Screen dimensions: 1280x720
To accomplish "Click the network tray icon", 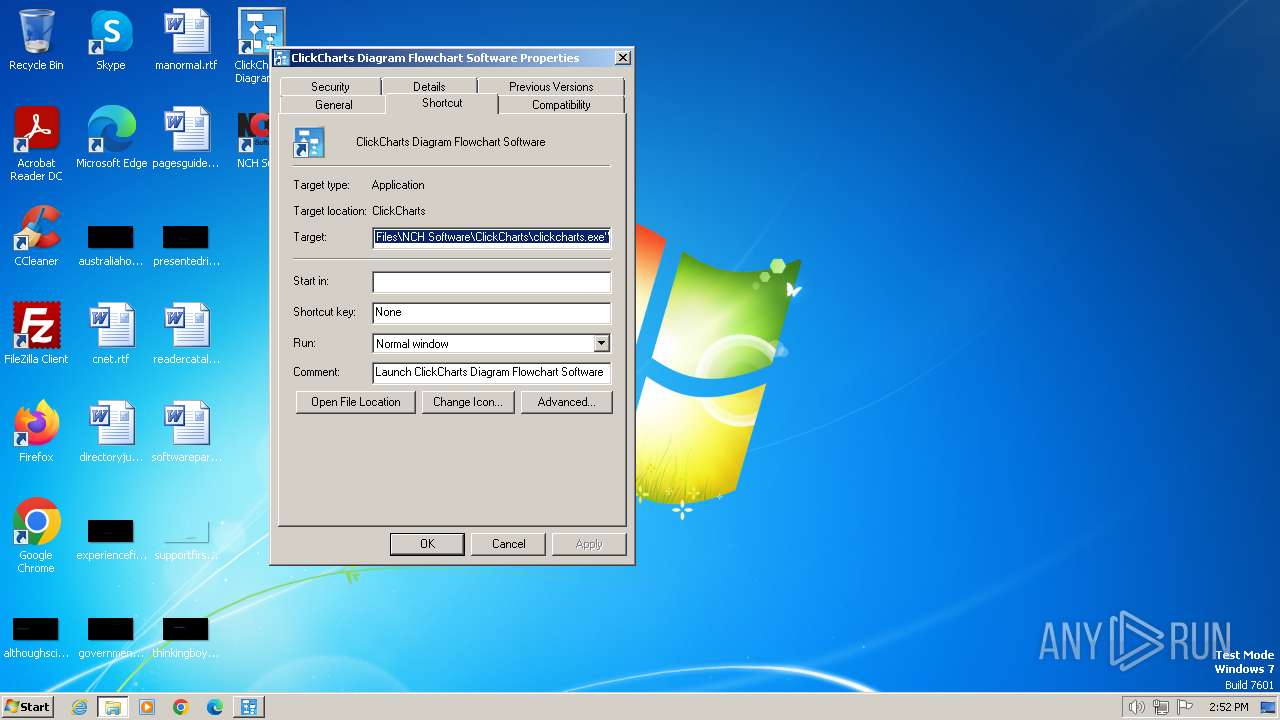I will click(x=1161, y=707).
